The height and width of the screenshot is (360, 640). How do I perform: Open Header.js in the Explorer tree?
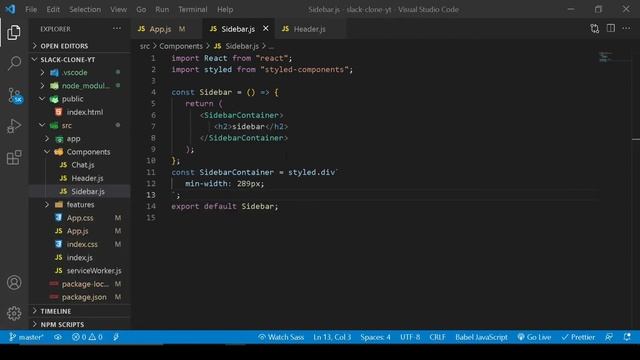80,178
